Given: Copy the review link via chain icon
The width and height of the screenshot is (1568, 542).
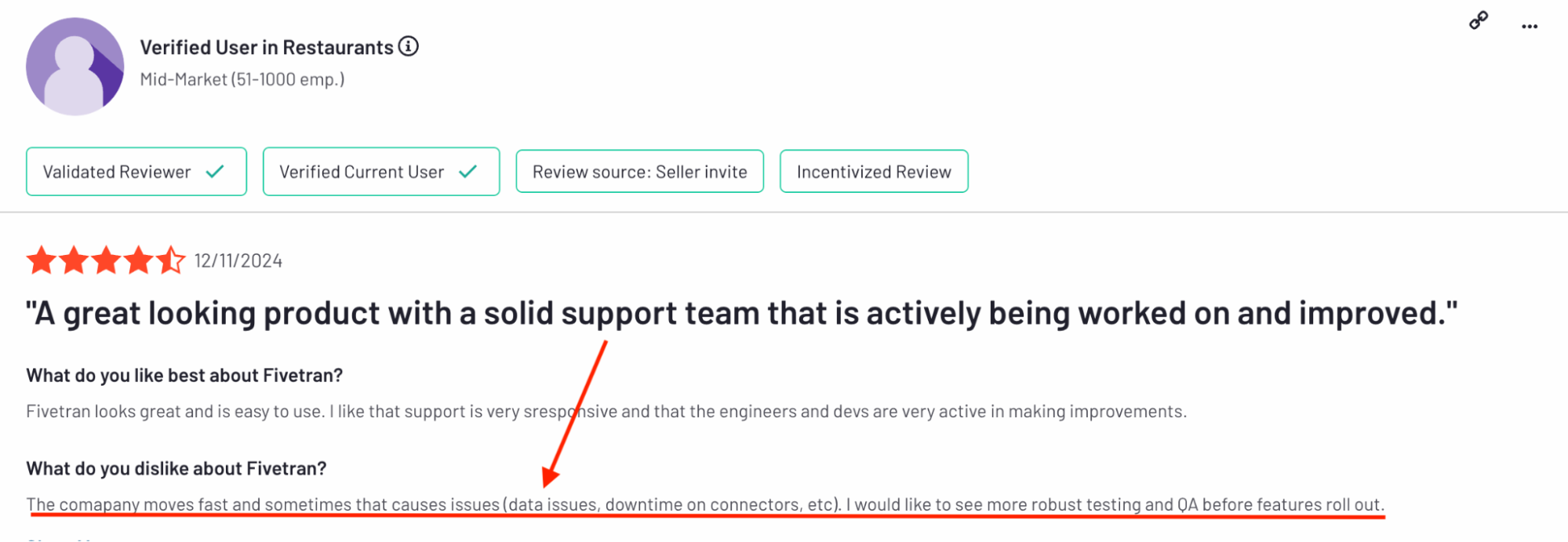Looking at the screenshot, I should point(1479,20).
